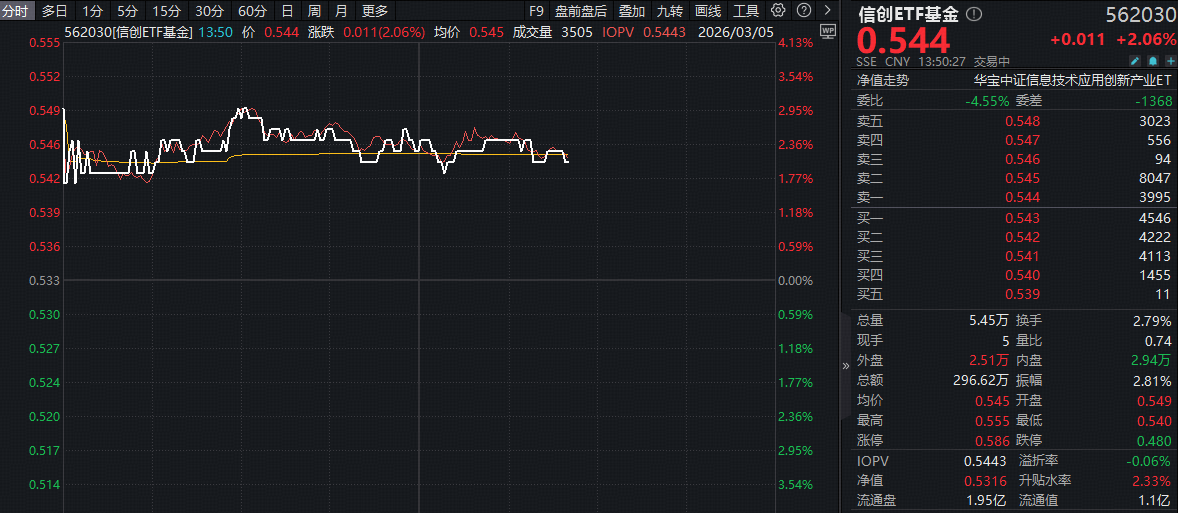1178x513 pixels.
Task: Enable 叠加 overlay comparison
Action: (631, 11)
